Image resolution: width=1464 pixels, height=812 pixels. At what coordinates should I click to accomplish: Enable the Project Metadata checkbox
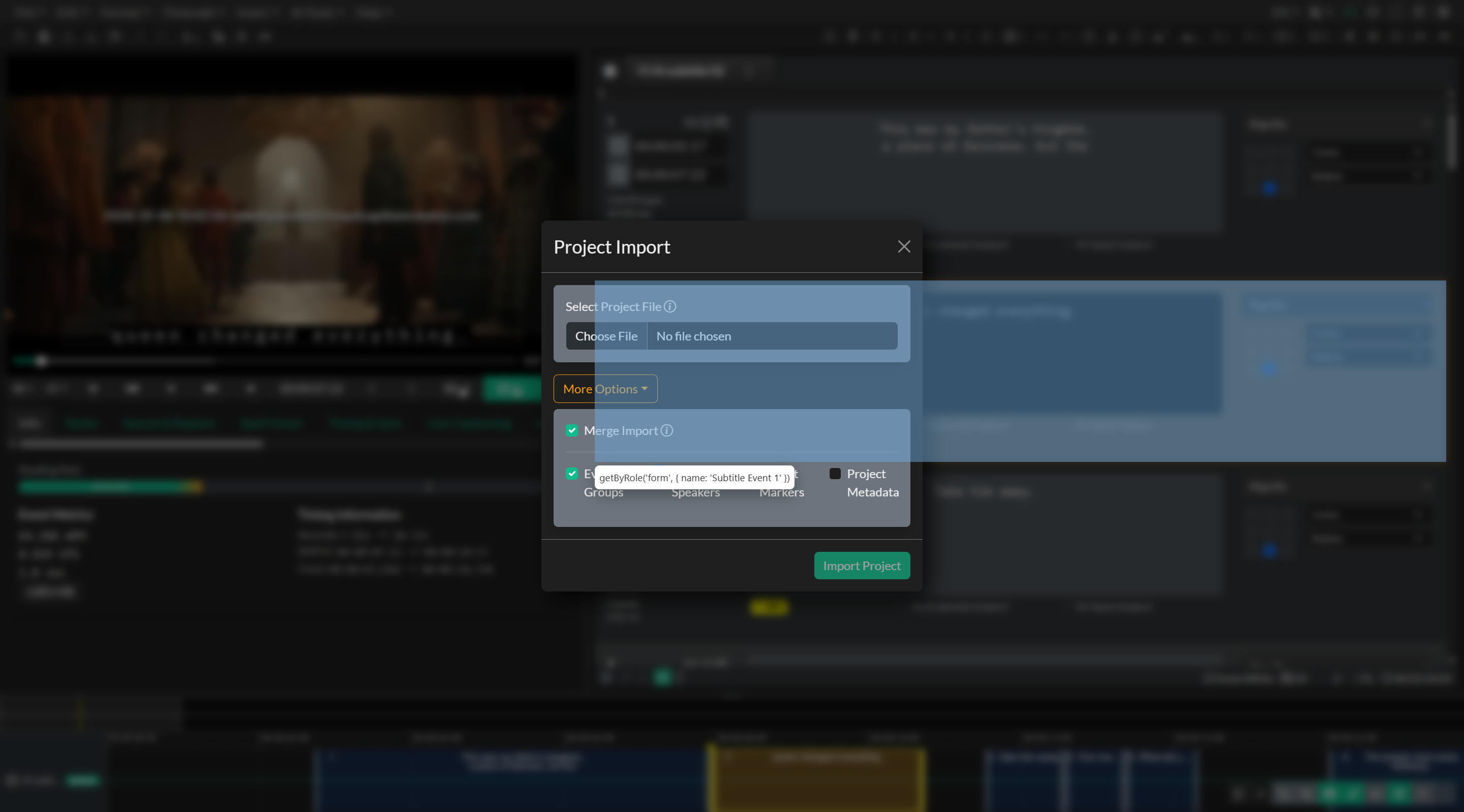(x=835, y=474)
